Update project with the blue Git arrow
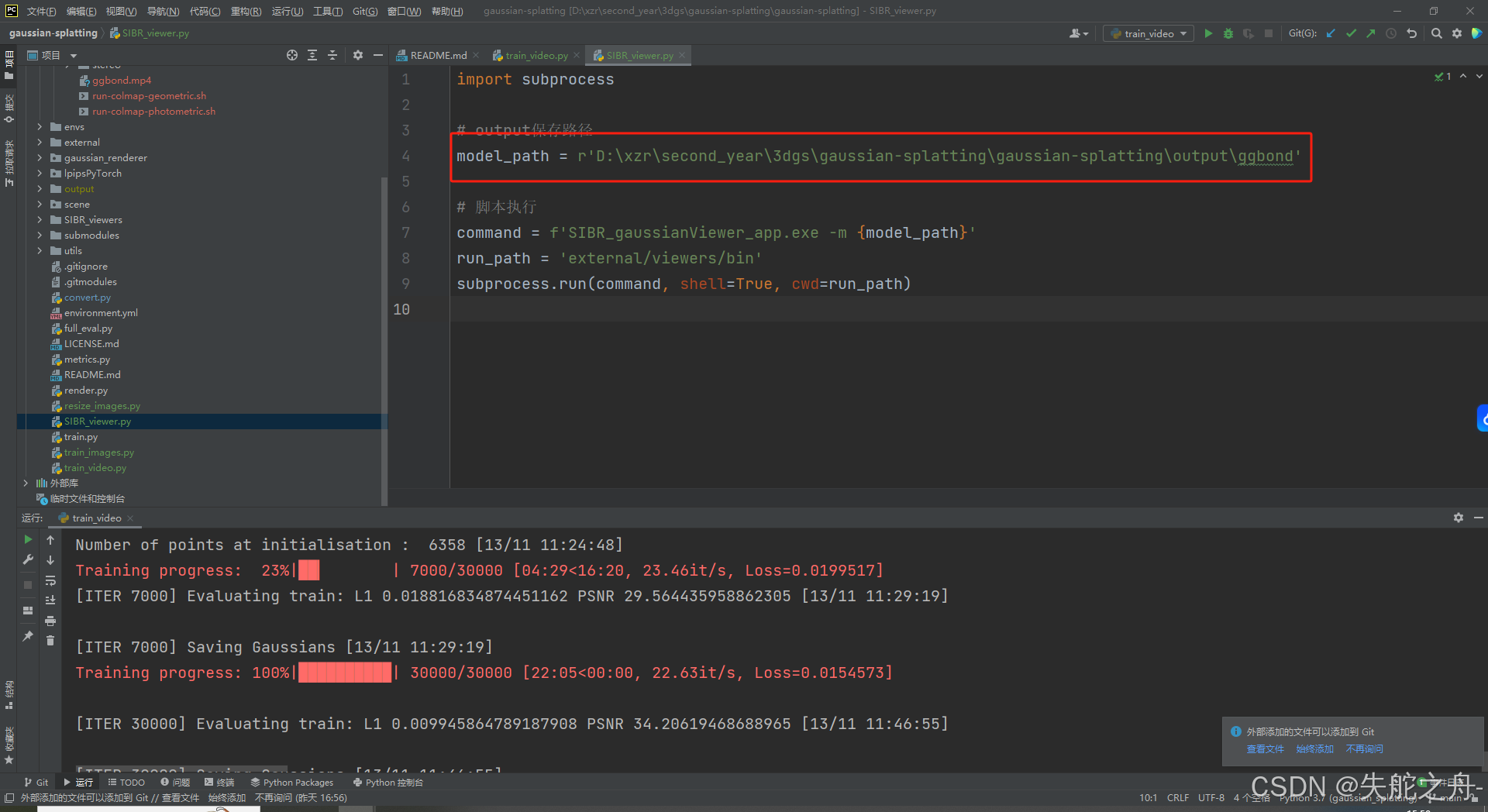 pyautogui.click(x=1331, y=33)
